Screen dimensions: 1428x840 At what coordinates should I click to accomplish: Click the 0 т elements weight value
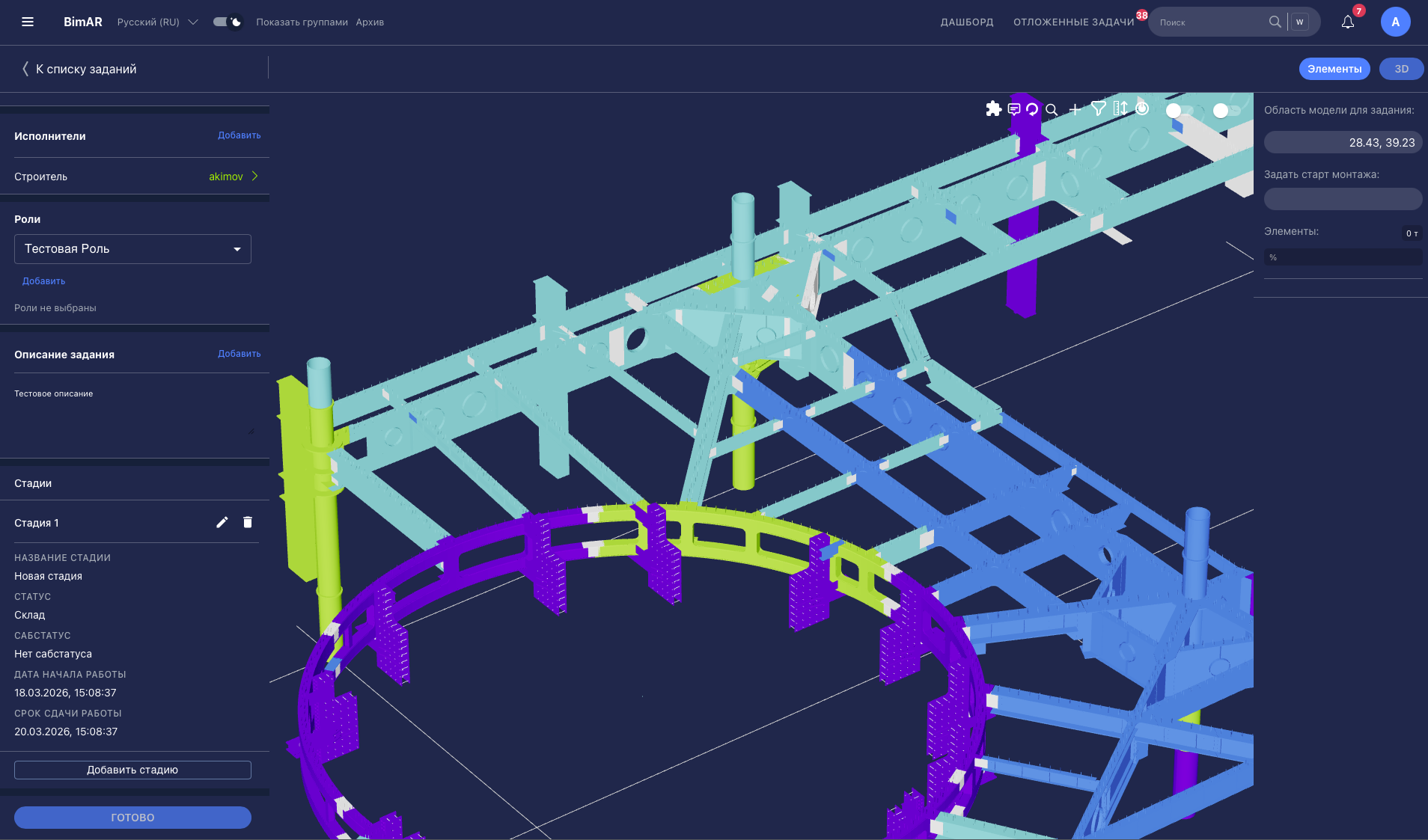1412,233
